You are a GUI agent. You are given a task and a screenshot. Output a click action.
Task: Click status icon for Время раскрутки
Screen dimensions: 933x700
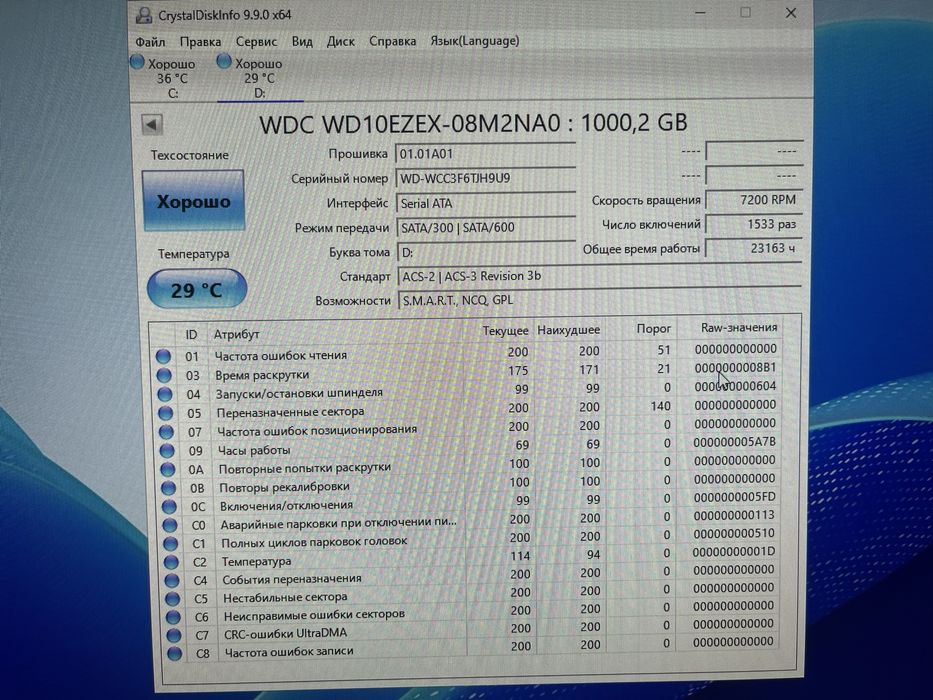164,376
